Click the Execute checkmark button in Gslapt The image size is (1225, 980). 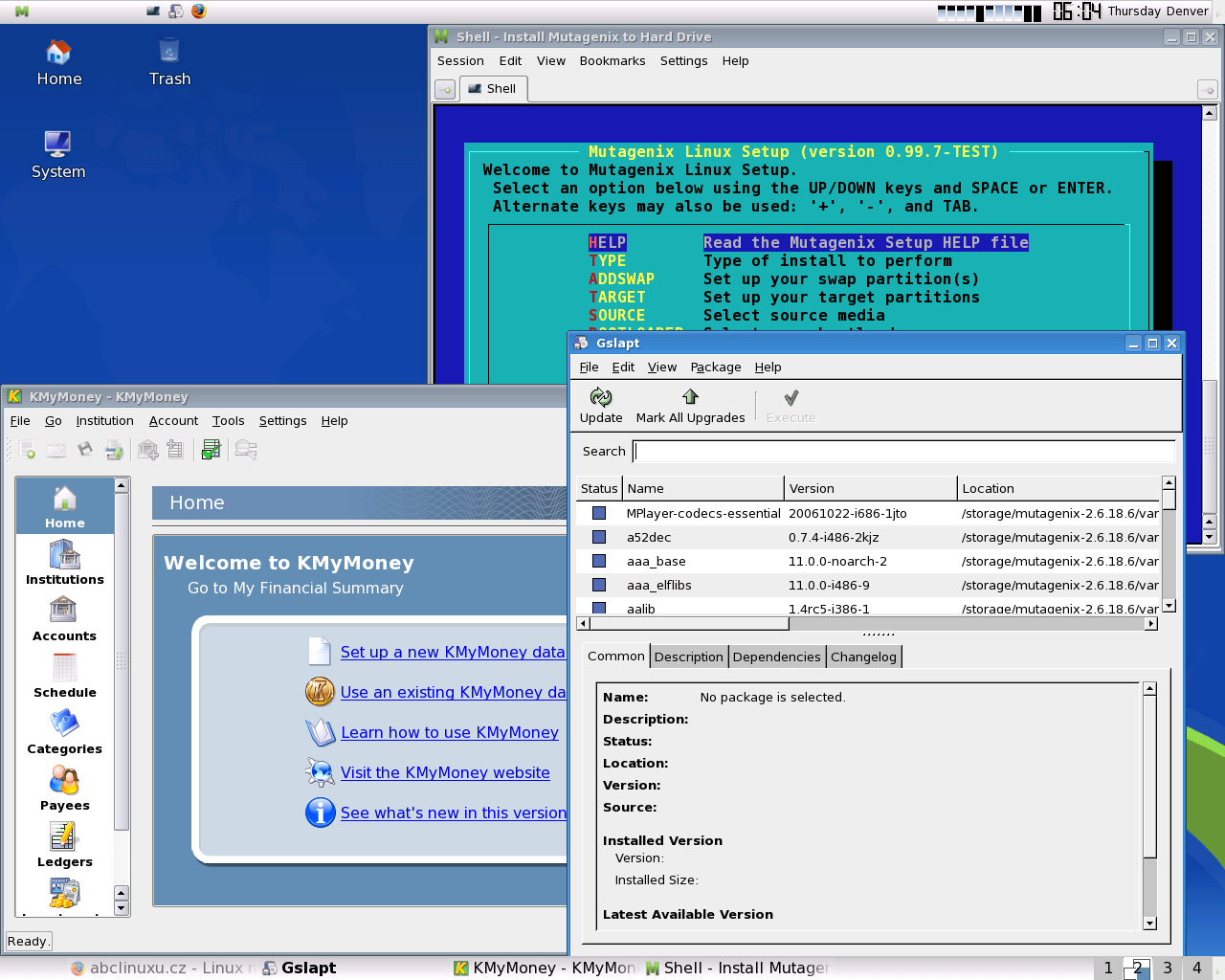coord(791,406)
